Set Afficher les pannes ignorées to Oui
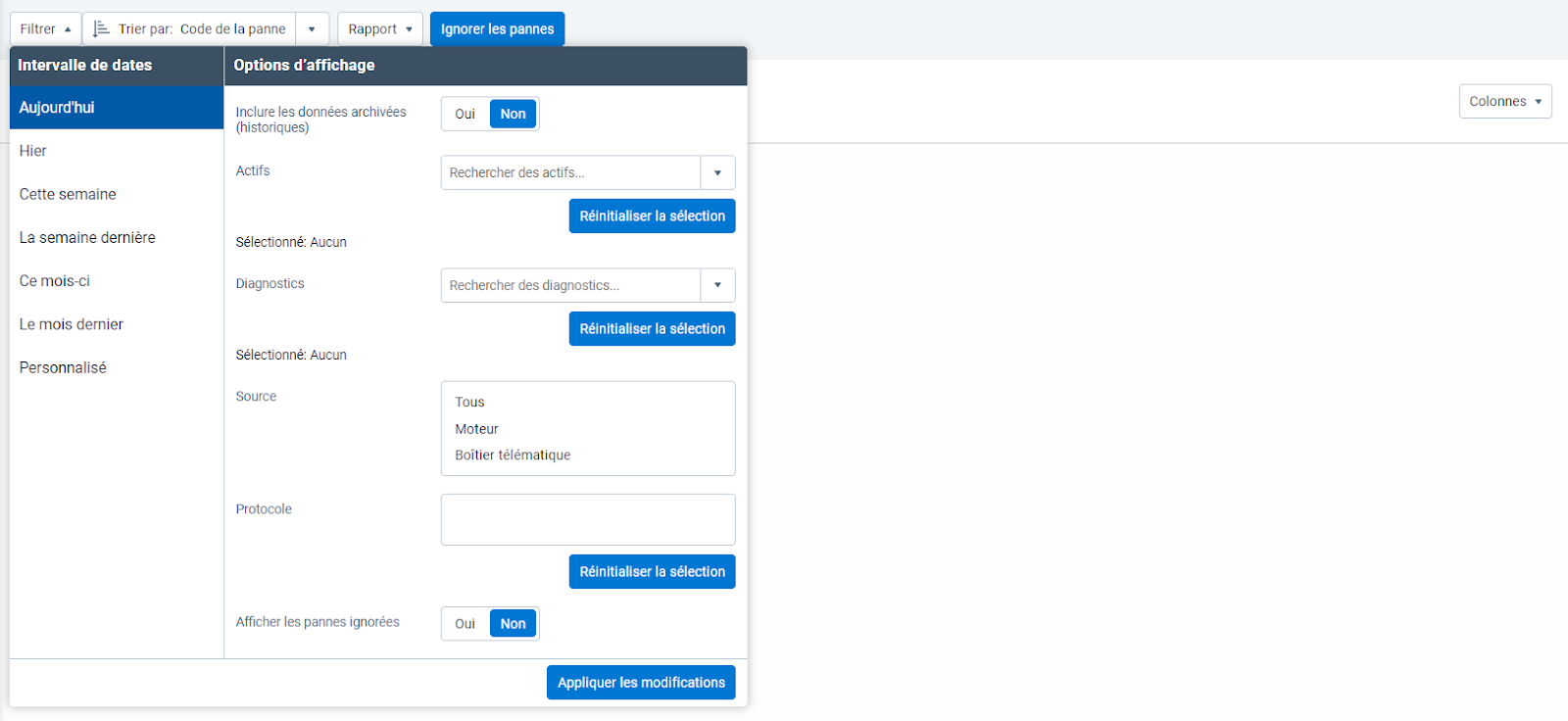The image size is (1568, 721). [x=465, y=624]
